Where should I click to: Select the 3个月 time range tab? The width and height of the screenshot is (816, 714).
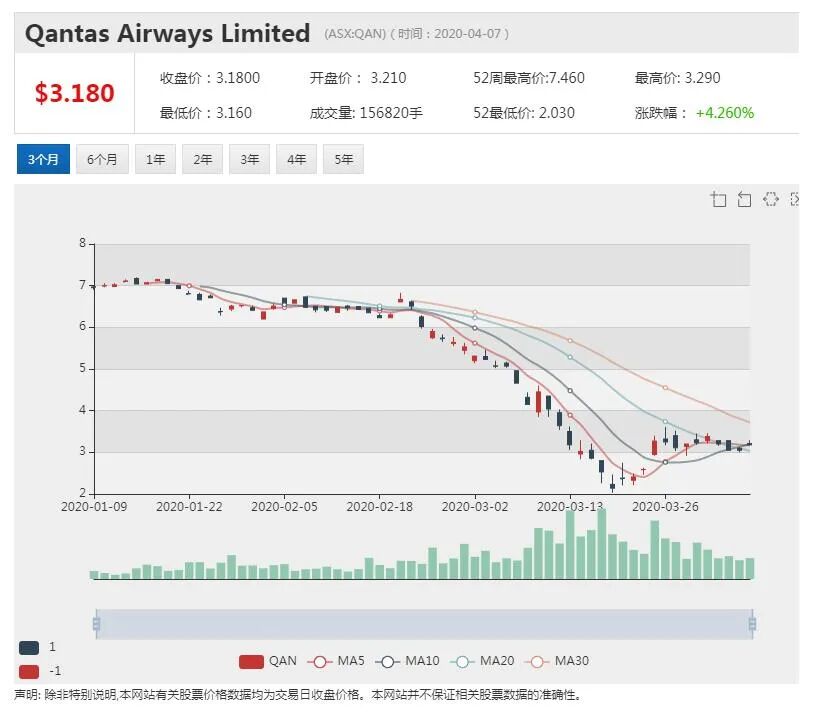coord(43,159)
